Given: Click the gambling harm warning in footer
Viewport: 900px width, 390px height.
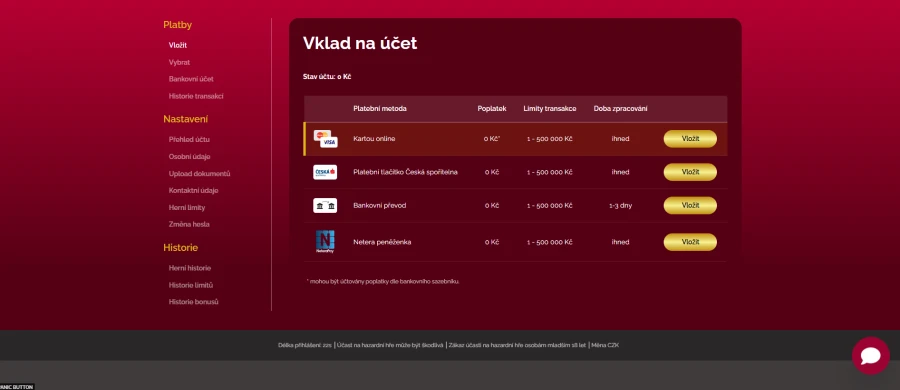Looking at the screenshot, I should pyautogui.click(x=390, y=345).
